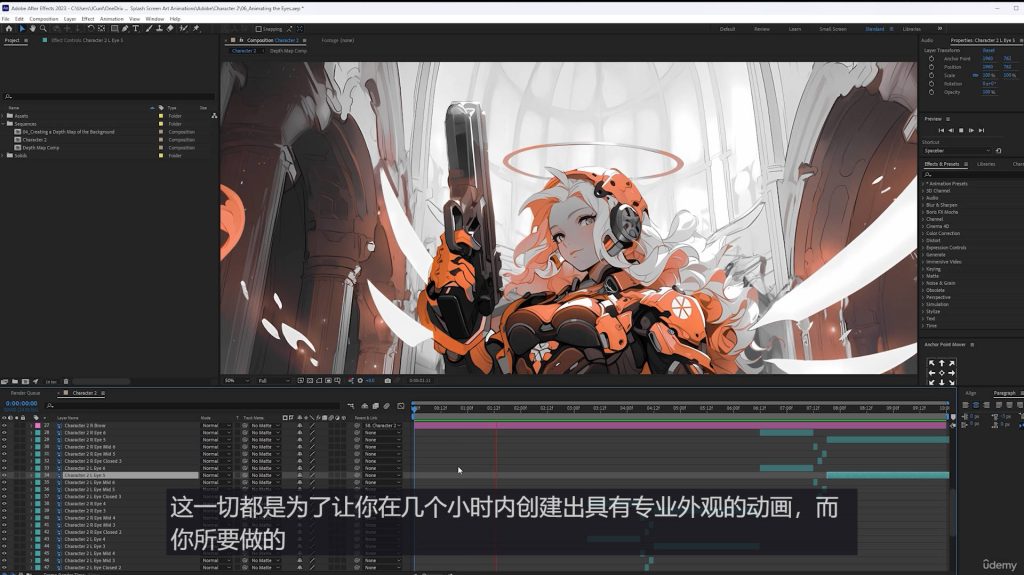Select the Eraser tool
This screenshot has width=1024, height=575.
tap(170, 29)
